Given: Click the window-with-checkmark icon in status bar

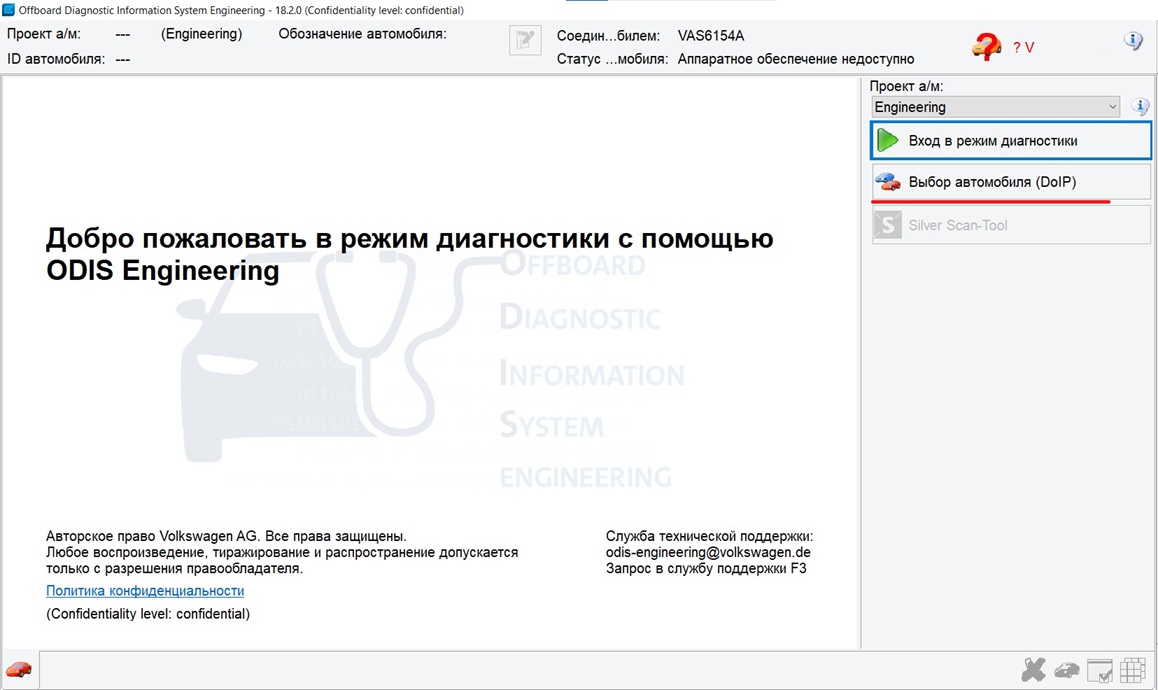Looking at the screenshot, I should tap(1100, 670).
